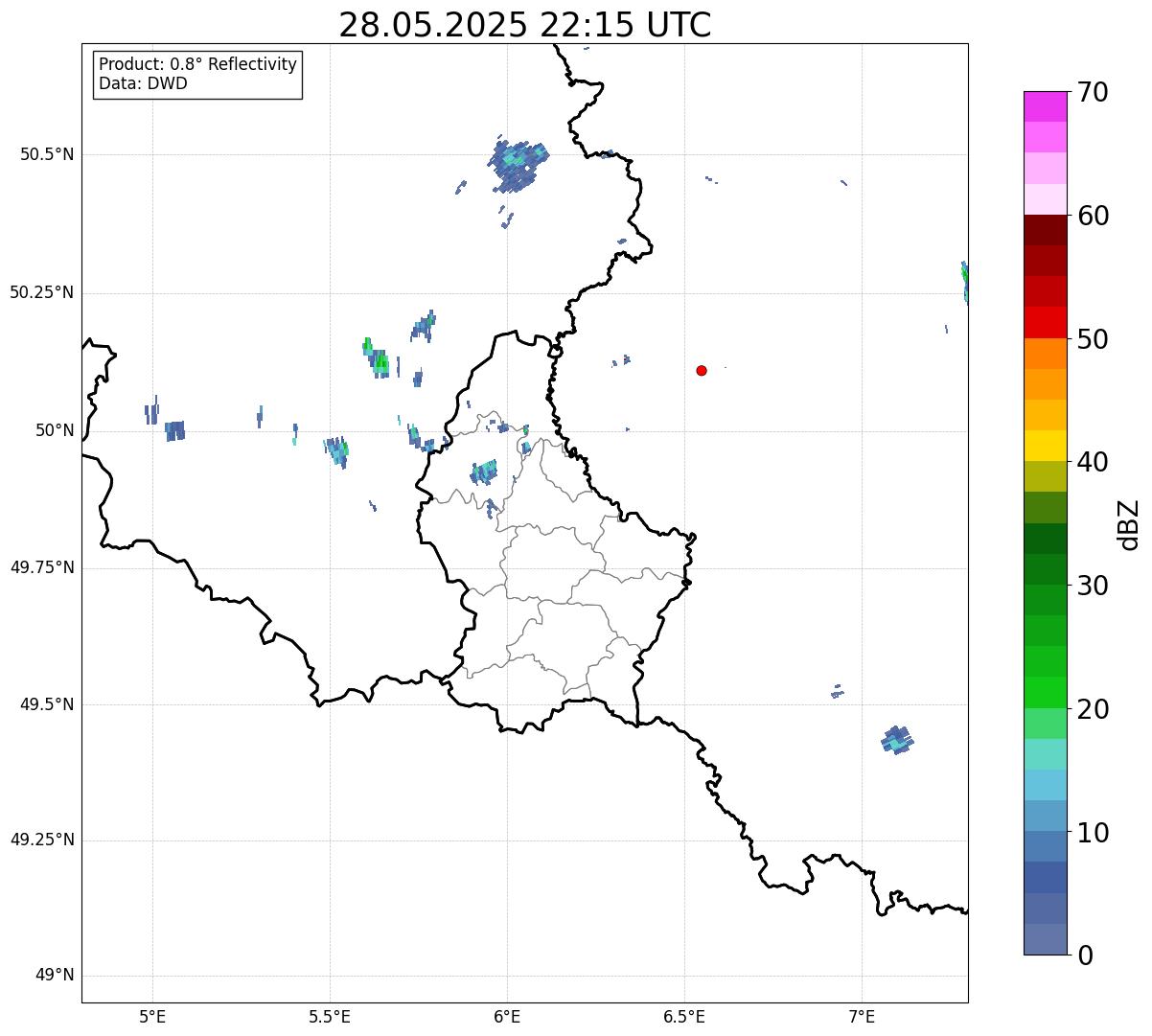Select the bright red 50 dBZ swatch
Screen dimensions: 1152x1036
[1046, 323]
